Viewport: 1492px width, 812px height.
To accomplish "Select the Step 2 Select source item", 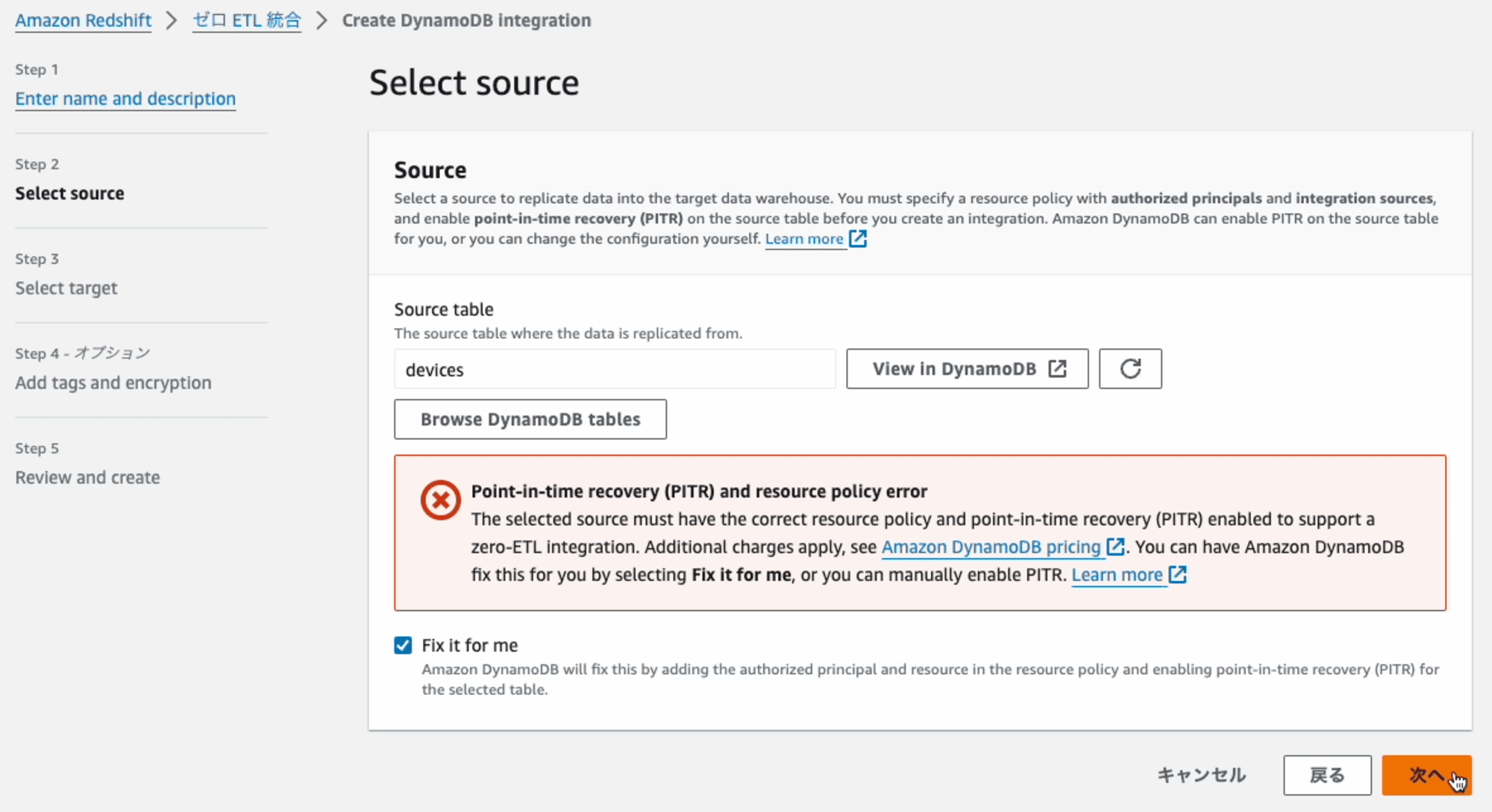I will [x=69, y=193].
